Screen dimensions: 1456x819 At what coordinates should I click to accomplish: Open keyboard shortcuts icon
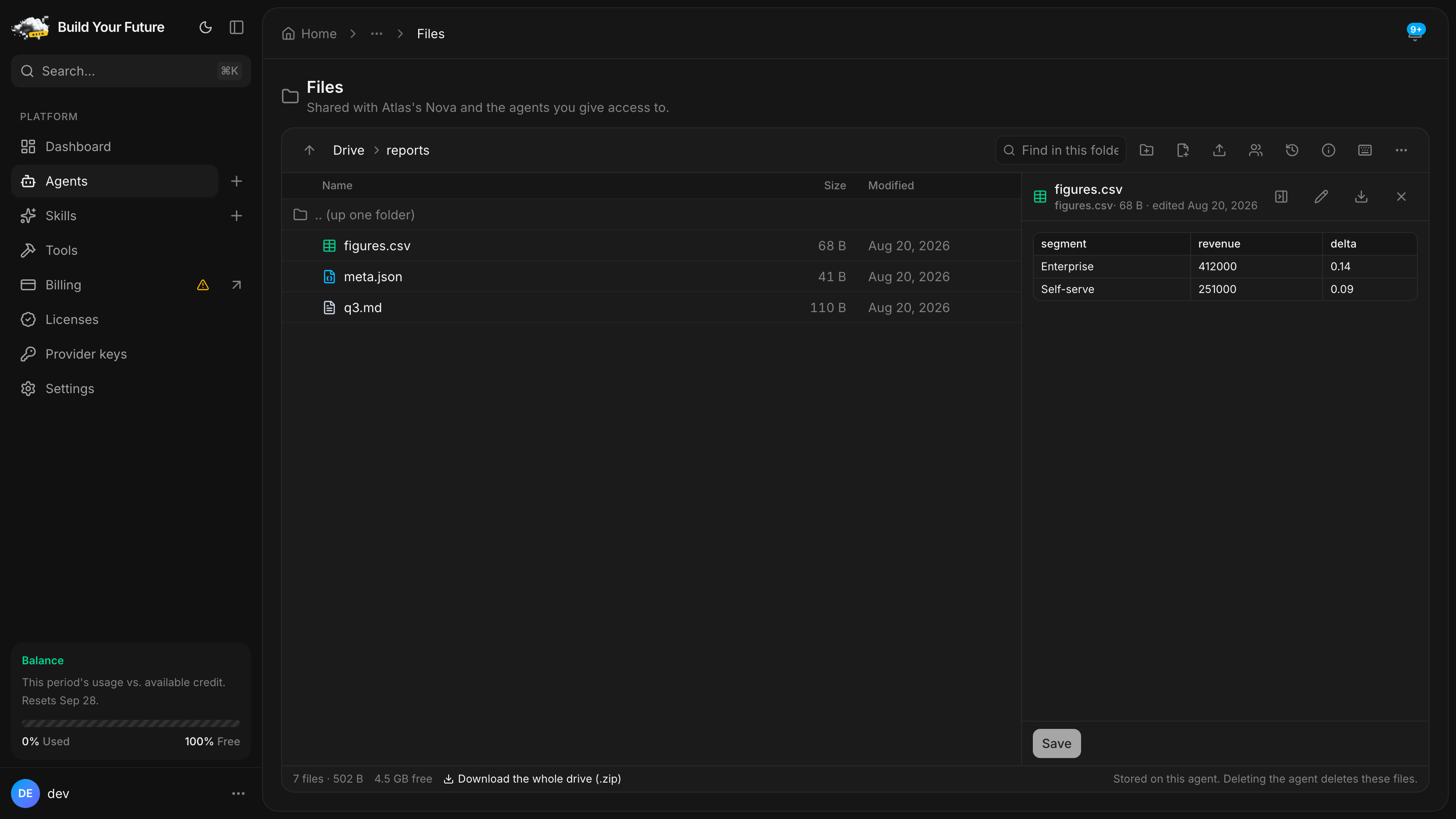tap(1365, 150)
